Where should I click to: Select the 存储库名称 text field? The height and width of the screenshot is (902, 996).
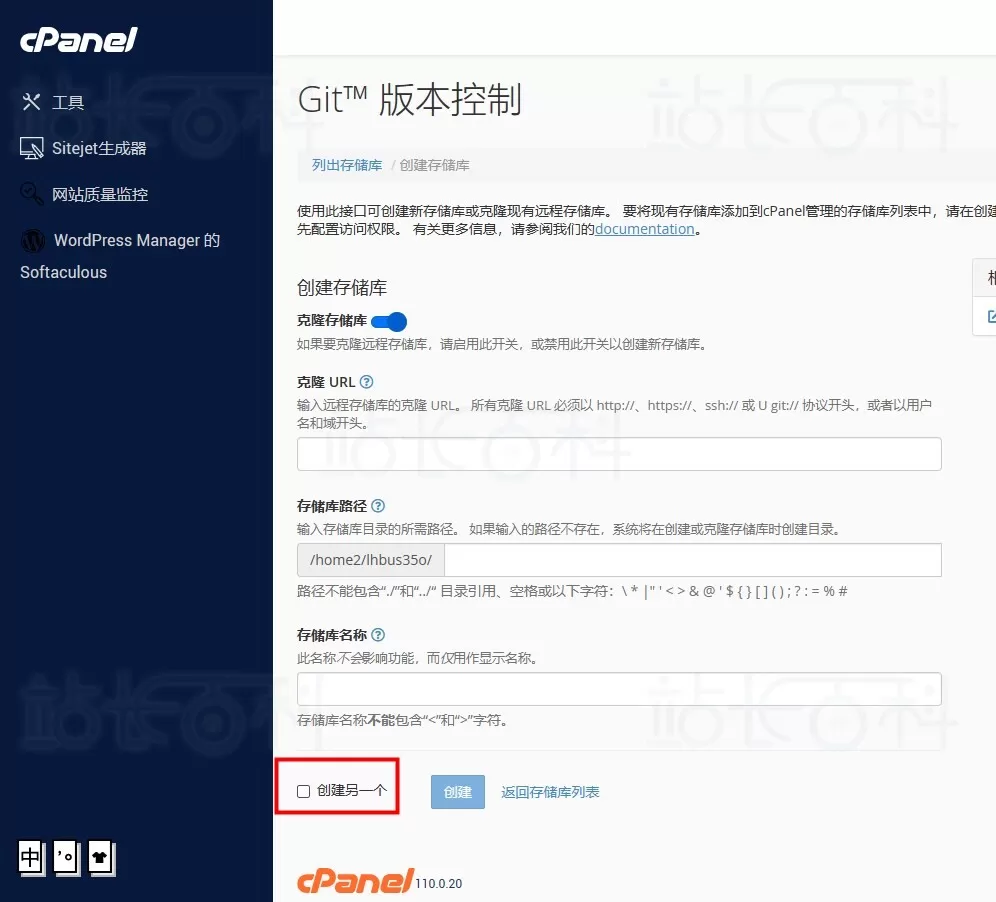(x=619, y=688)
